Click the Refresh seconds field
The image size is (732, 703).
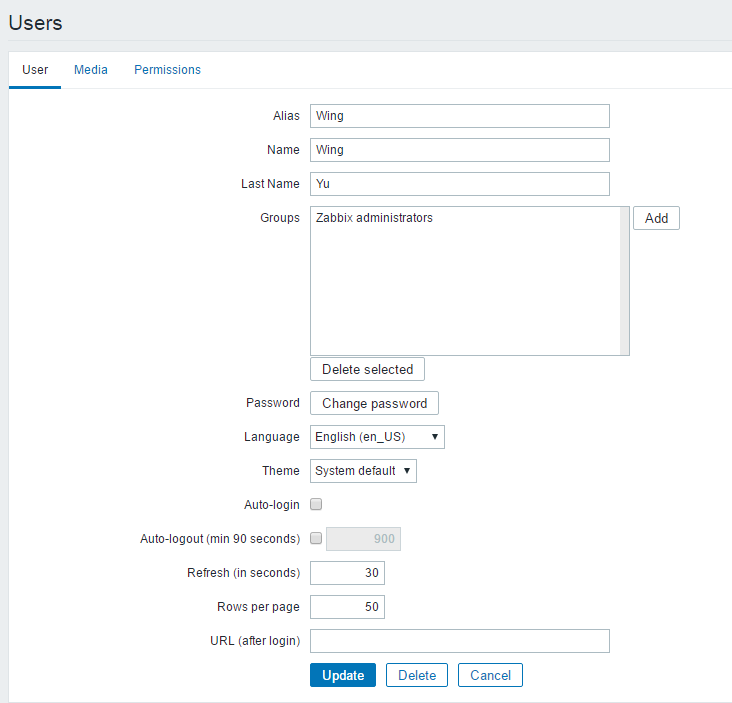[x=347, y=573]
